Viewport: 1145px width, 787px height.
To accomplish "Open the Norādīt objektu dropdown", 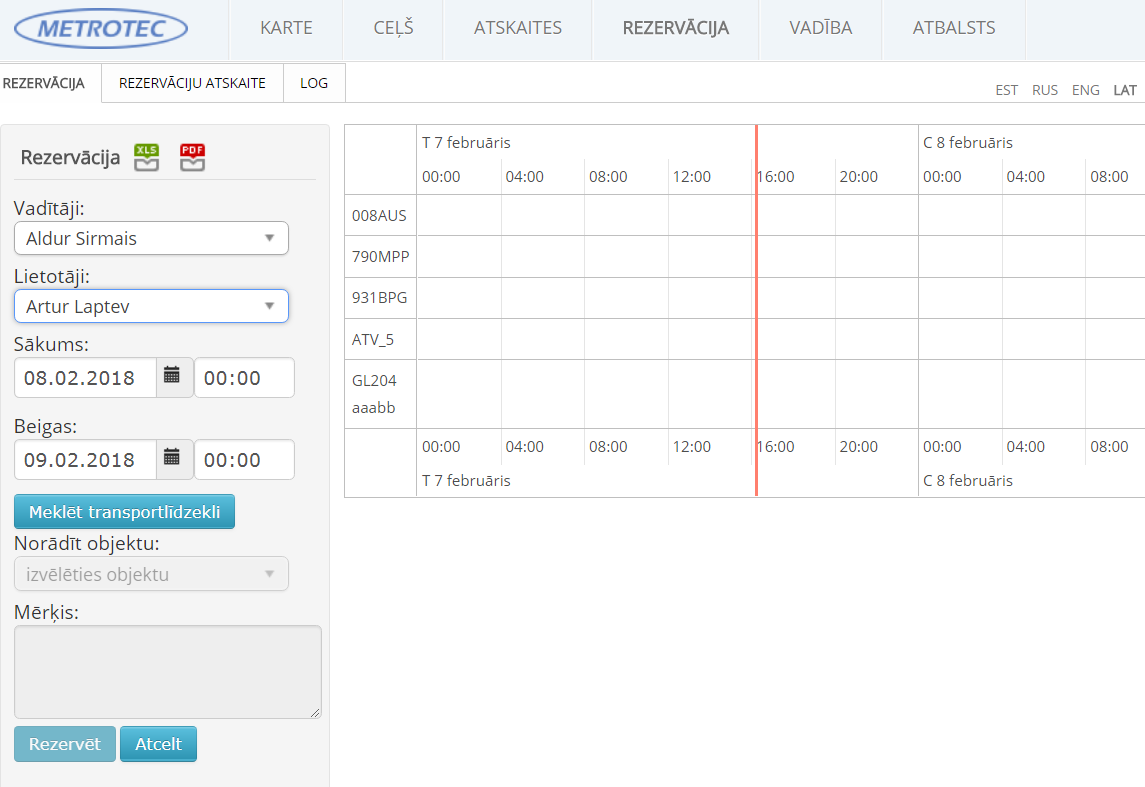I will coord(151,575).
